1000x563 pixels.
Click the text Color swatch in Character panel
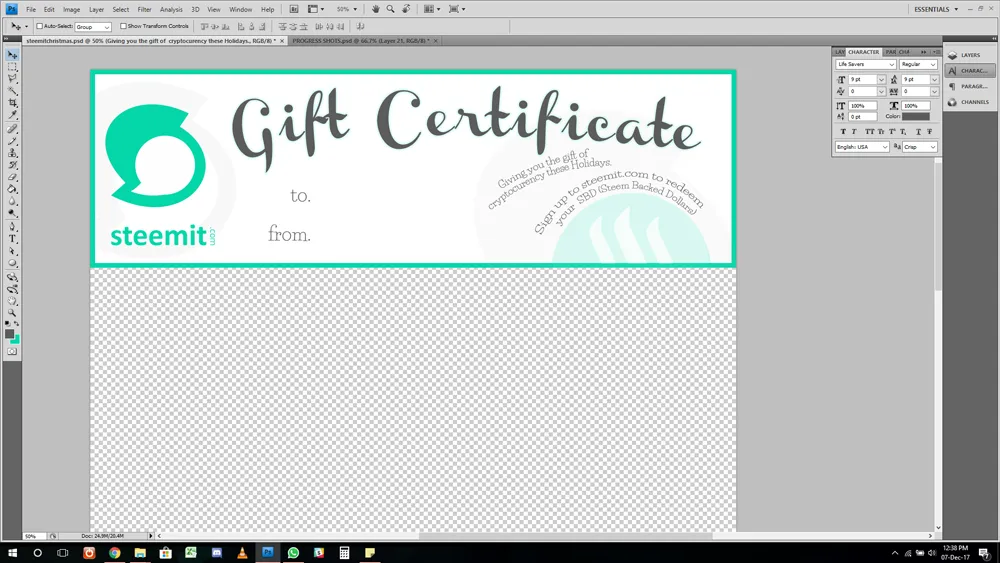pyautogui.click(x=915, y=117)
